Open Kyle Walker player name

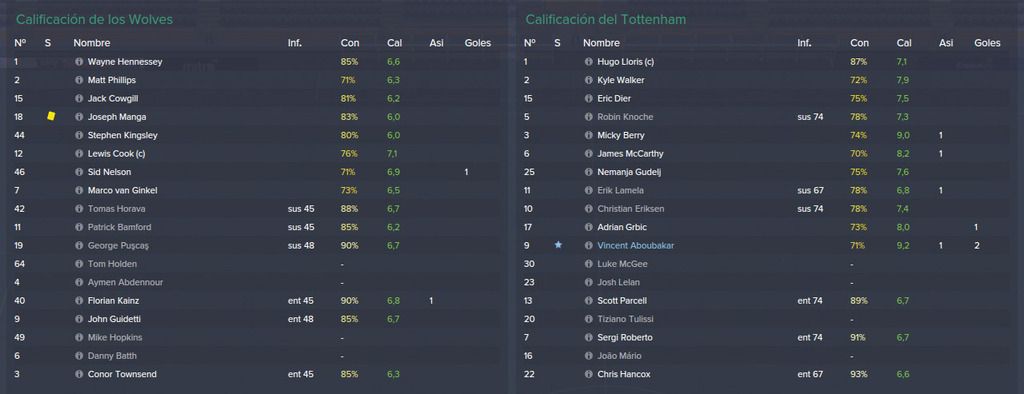pos(620,80)
